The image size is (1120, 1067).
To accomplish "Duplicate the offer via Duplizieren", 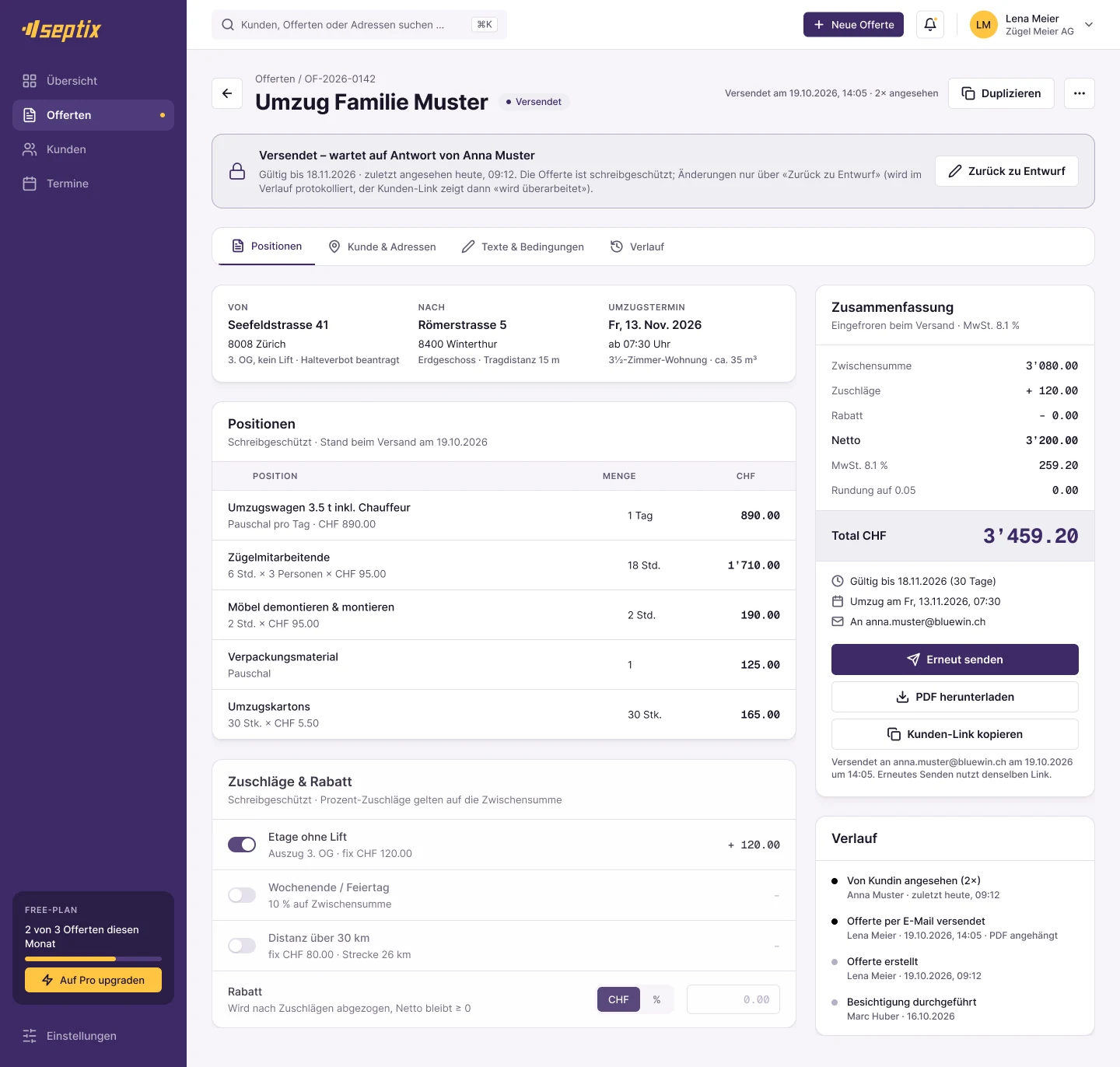I will click(1001, 93).
